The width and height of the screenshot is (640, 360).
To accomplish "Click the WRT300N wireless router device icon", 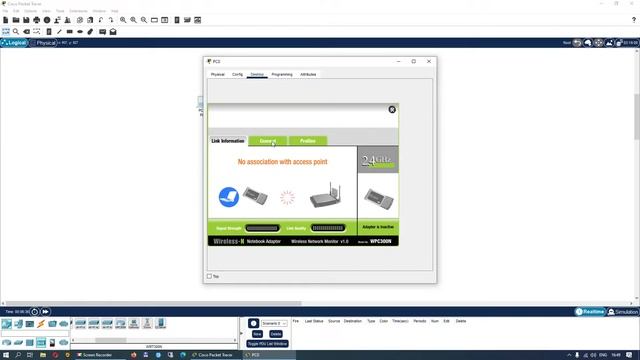I will (x=120, y=324).
